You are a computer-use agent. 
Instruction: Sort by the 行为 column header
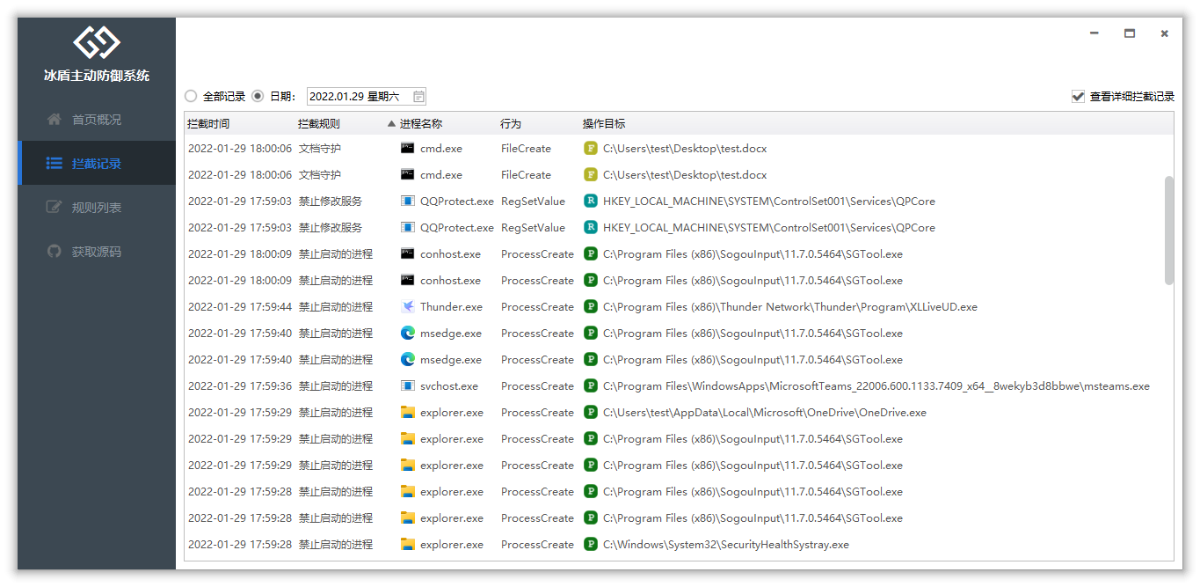pos(511,124)
